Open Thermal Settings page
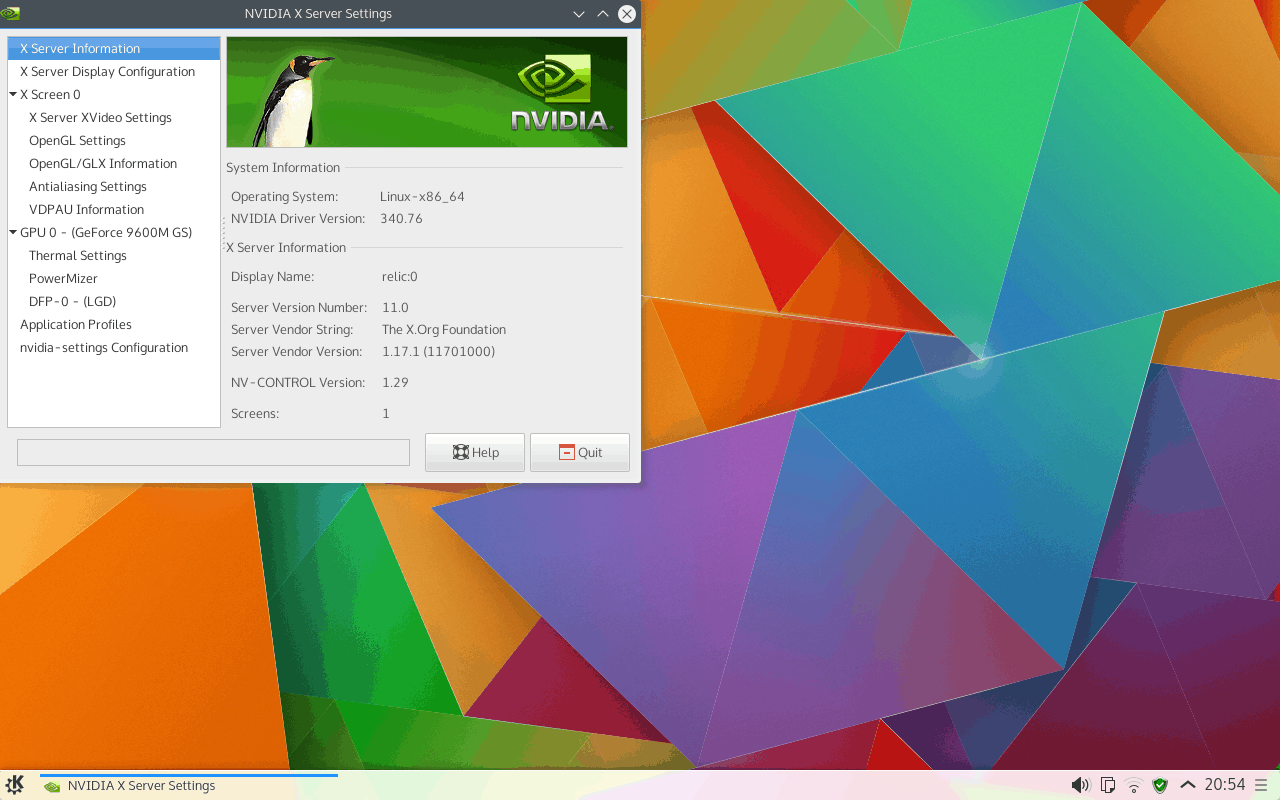 pyautogui.click(x=77, y=256)
